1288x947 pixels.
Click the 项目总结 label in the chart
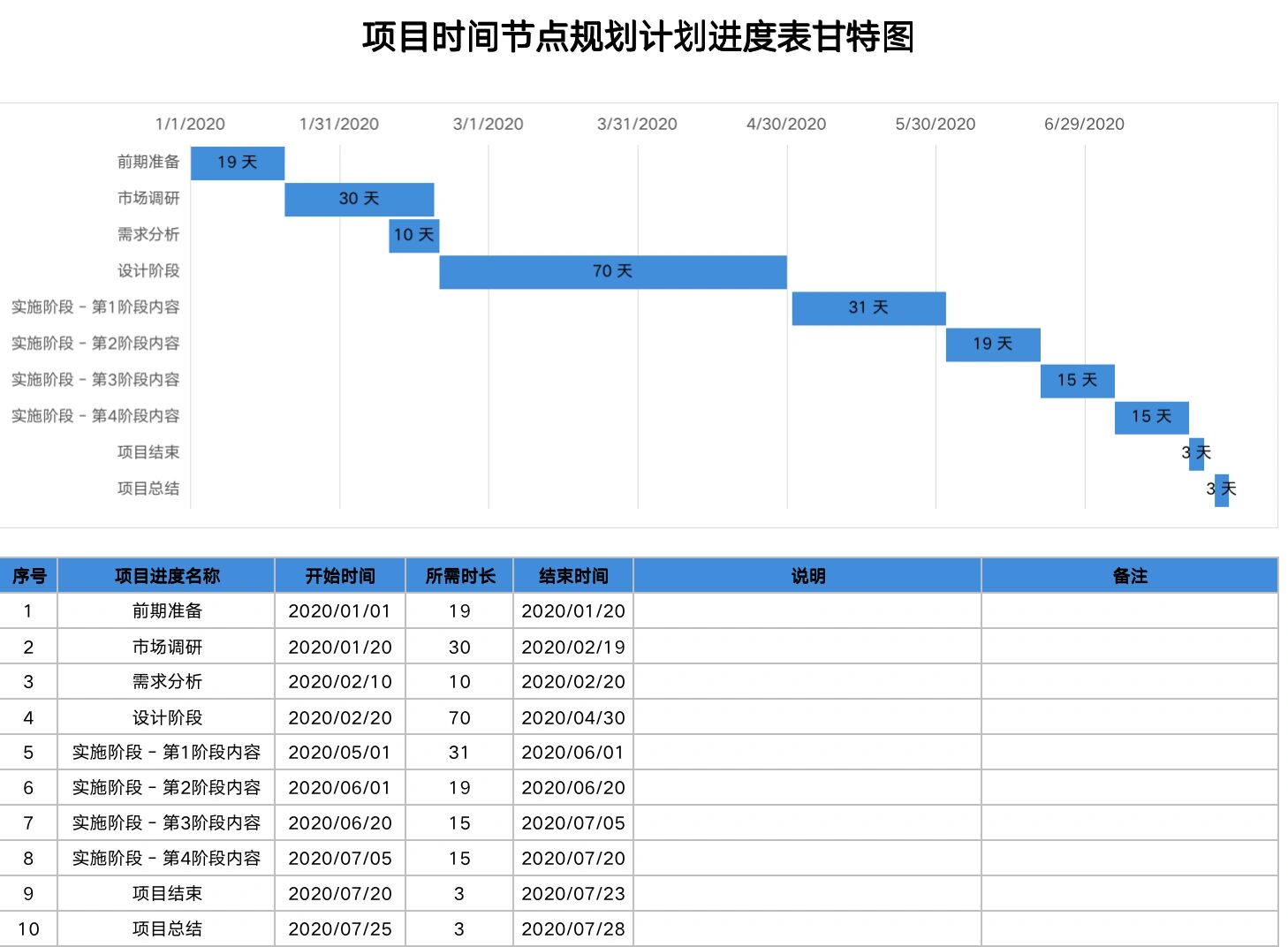pyautogui.click(x=149, y=489)
